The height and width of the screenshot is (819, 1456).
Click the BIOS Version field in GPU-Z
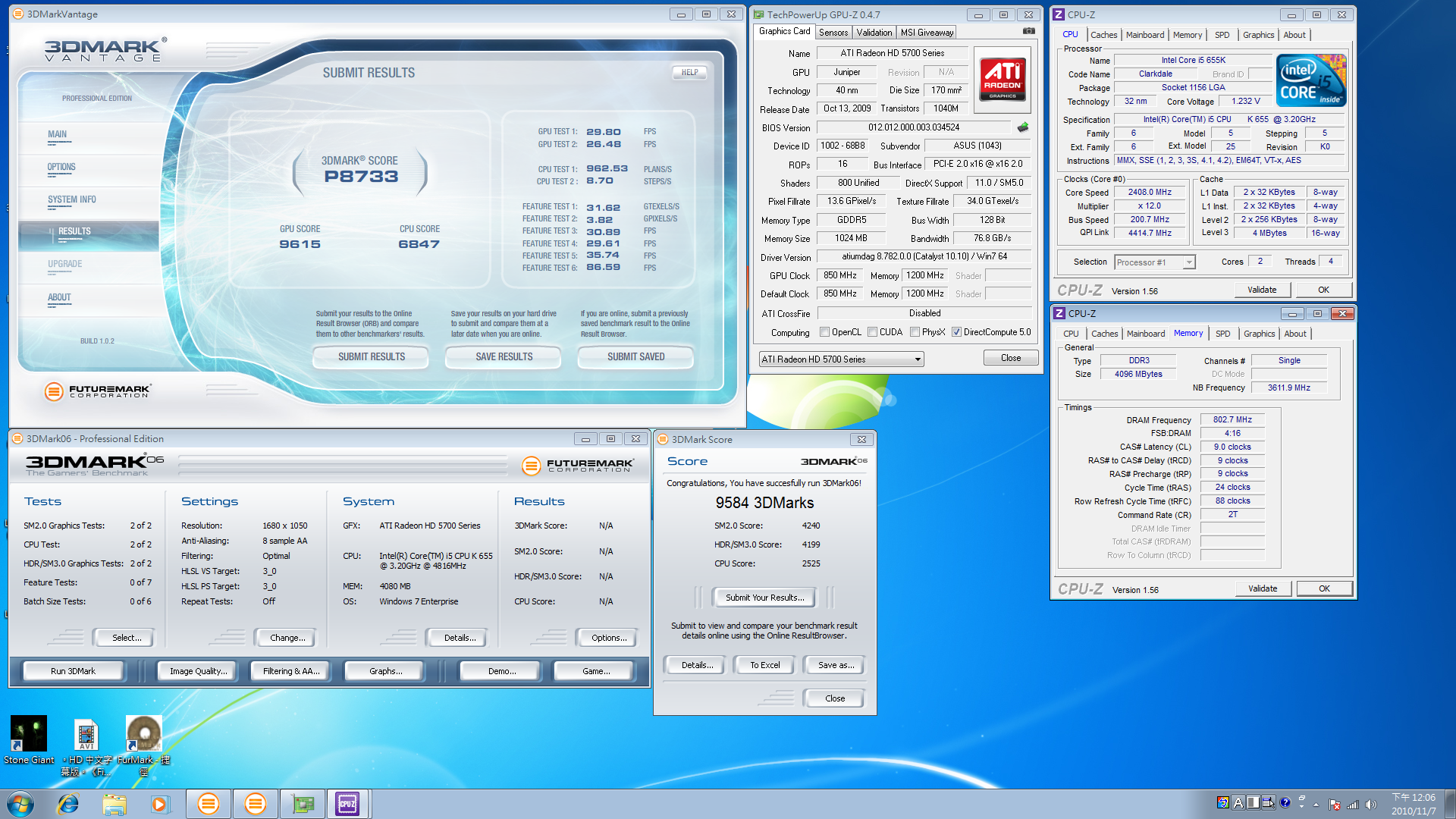pyautogui.click(x=913, y=127)
